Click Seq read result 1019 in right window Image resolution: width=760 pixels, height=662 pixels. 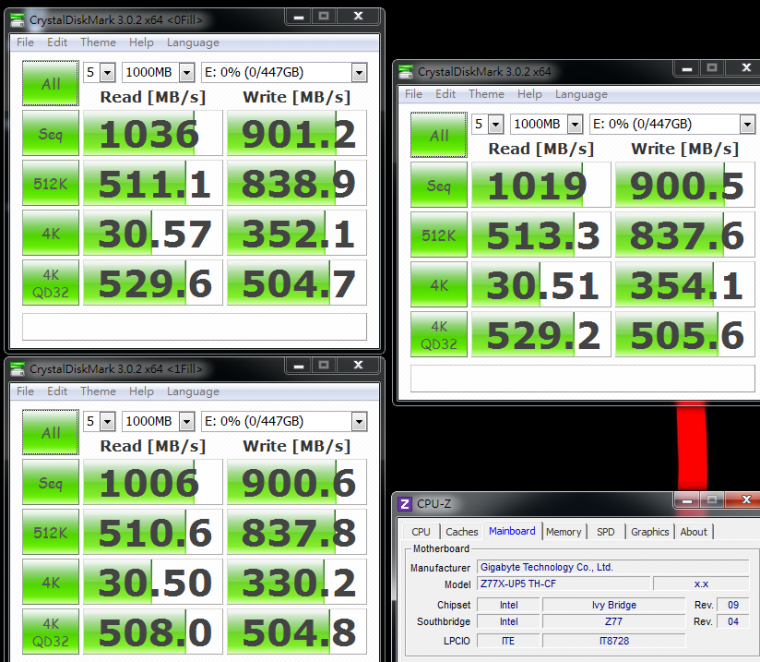[x=541, y=185]
